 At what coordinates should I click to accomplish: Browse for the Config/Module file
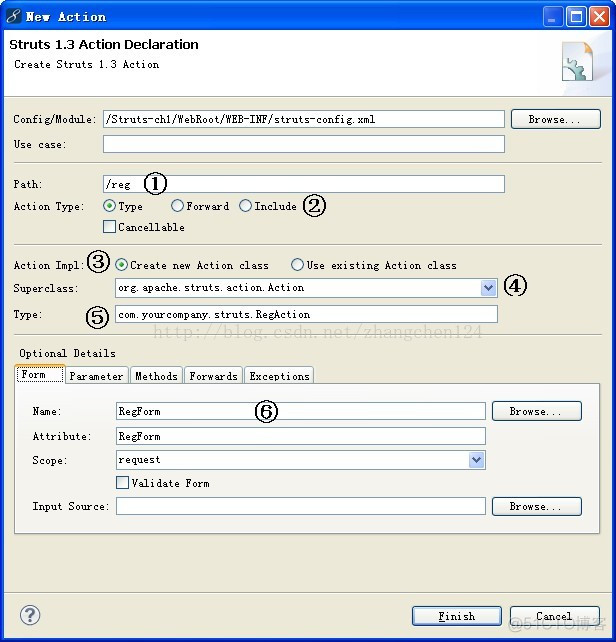(x=556, y=119)
